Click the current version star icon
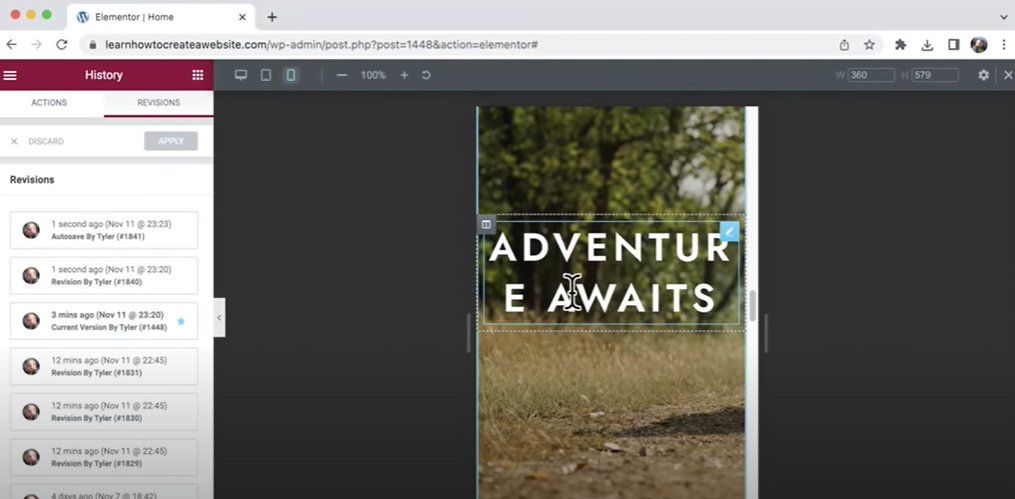 [181, 321]
